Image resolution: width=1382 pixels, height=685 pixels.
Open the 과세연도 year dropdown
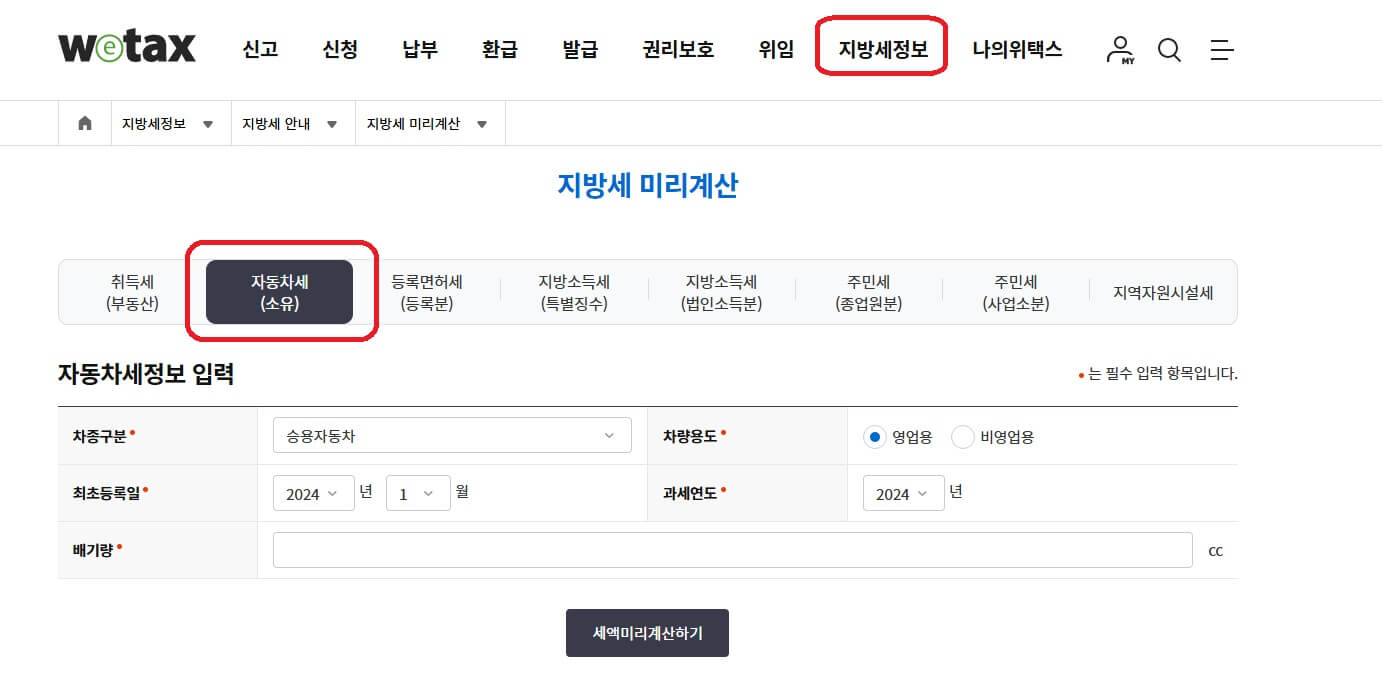coord(903,492)
